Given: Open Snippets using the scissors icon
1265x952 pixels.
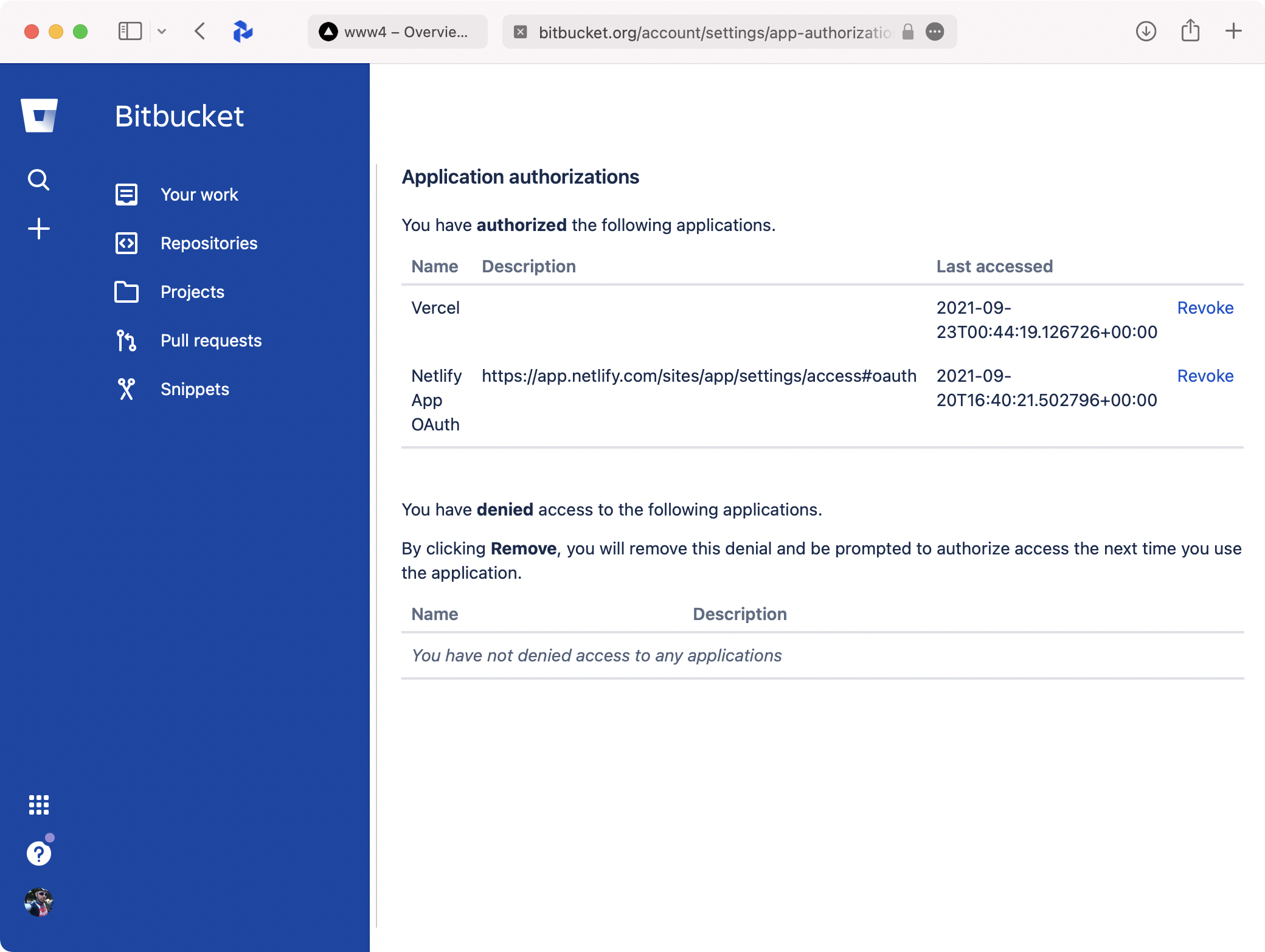Looking at the screenshot, I should pyautogui.click(x=126, y=388).
